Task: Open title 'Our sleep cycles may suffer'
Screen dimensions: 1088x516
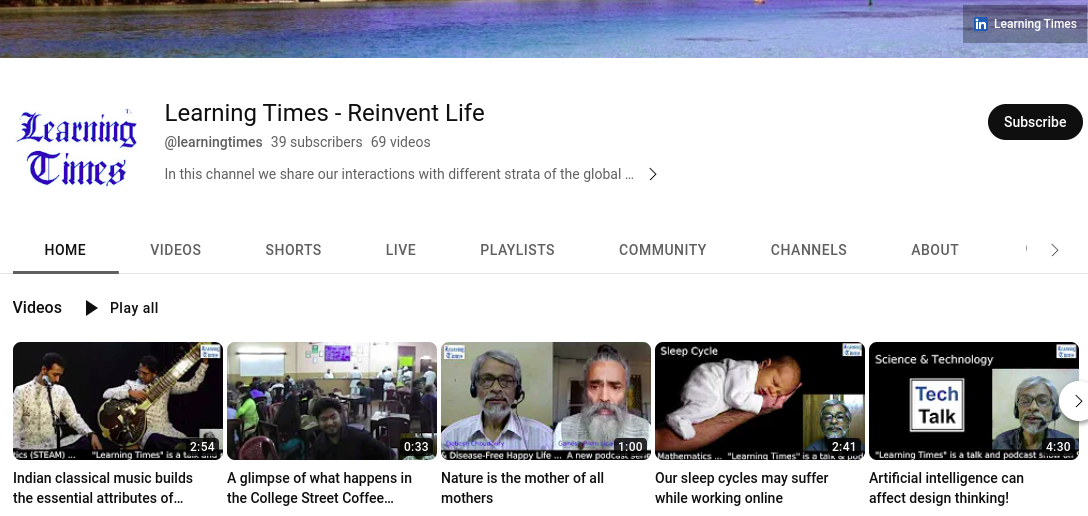Action: [x=742, y=488]
